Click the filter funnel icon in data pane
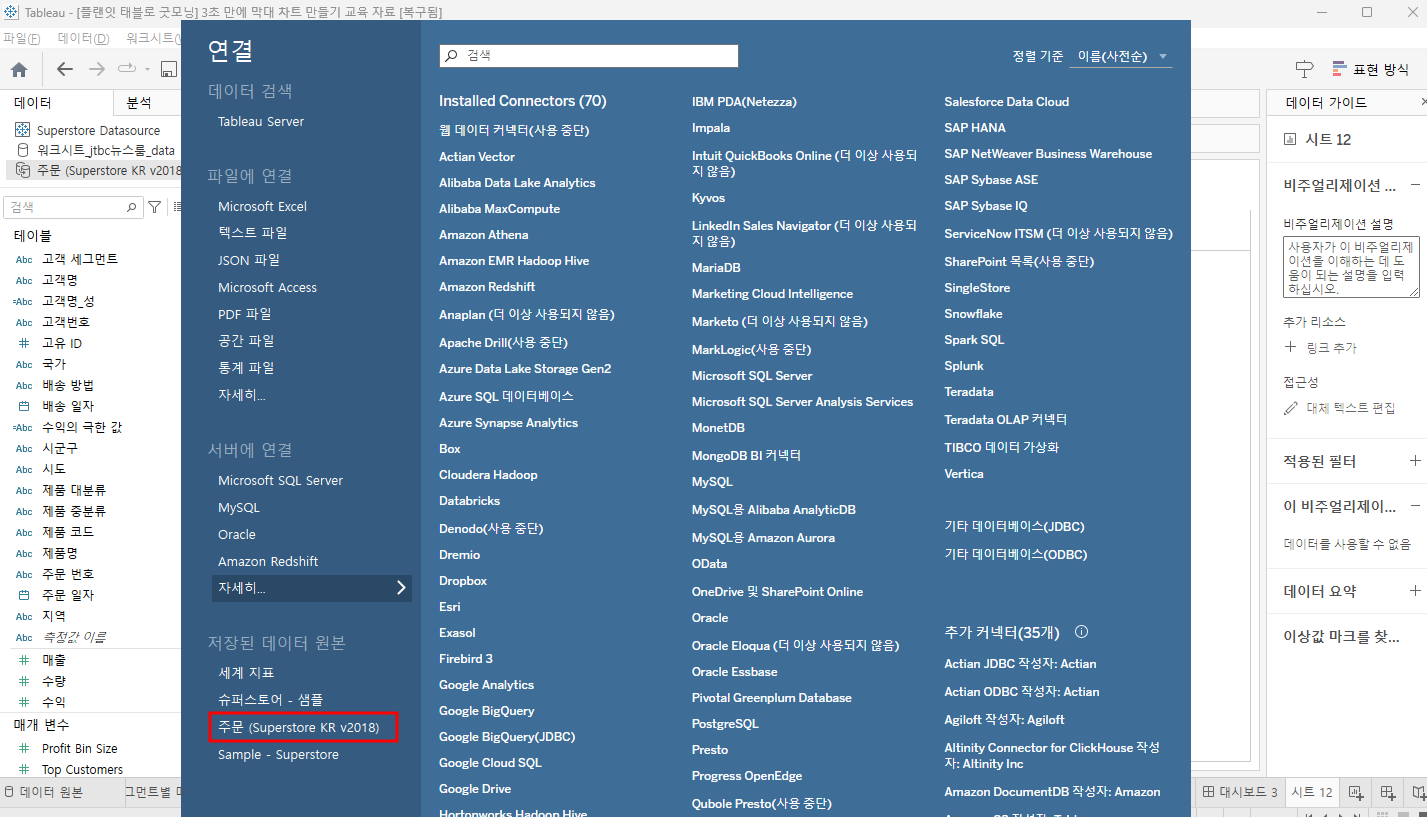This screenshot has width=1427, height=817. tap(154, 207)
